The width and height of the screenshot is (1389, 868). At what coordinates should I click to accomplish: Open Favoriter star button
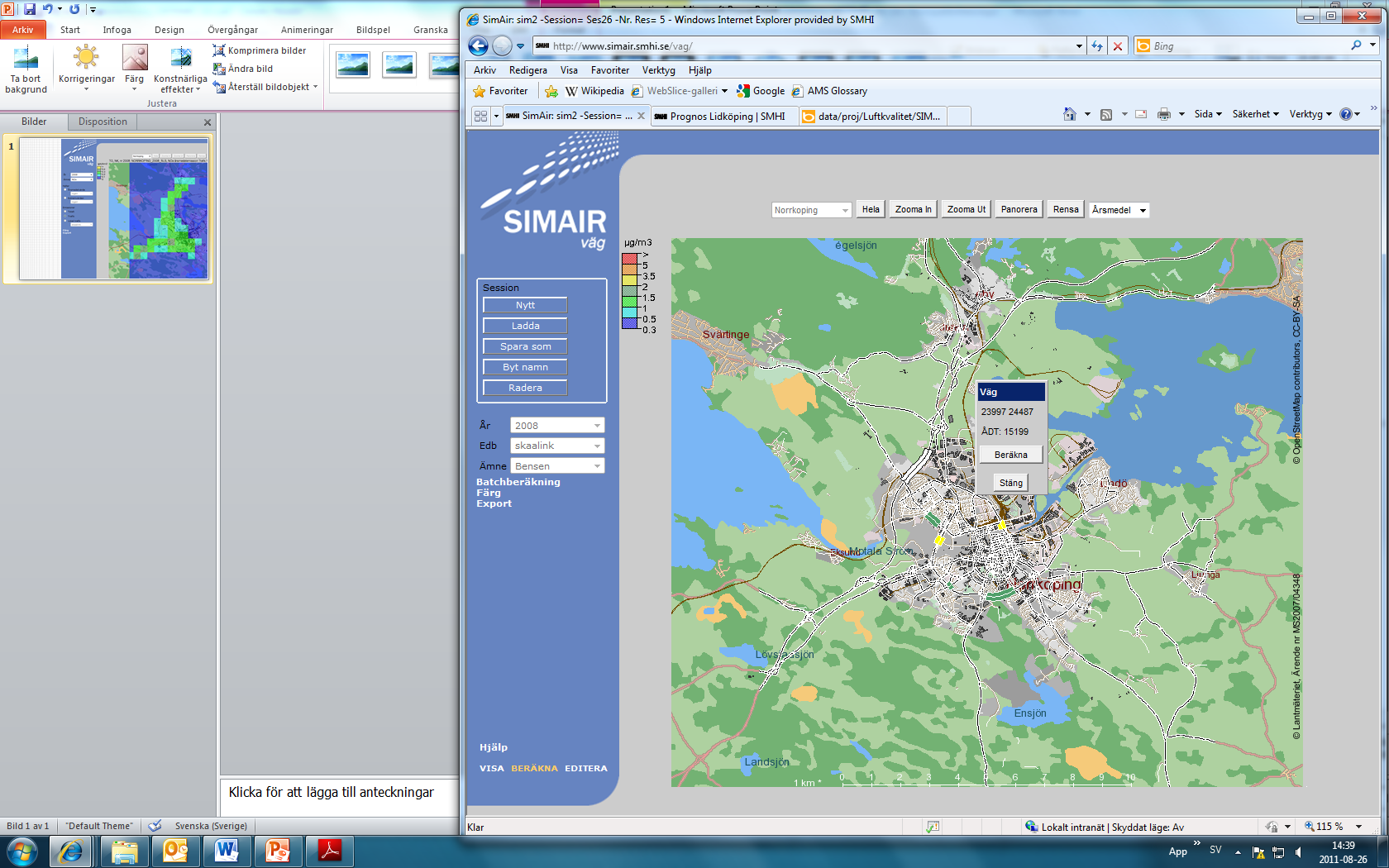[x=500, y=91]
